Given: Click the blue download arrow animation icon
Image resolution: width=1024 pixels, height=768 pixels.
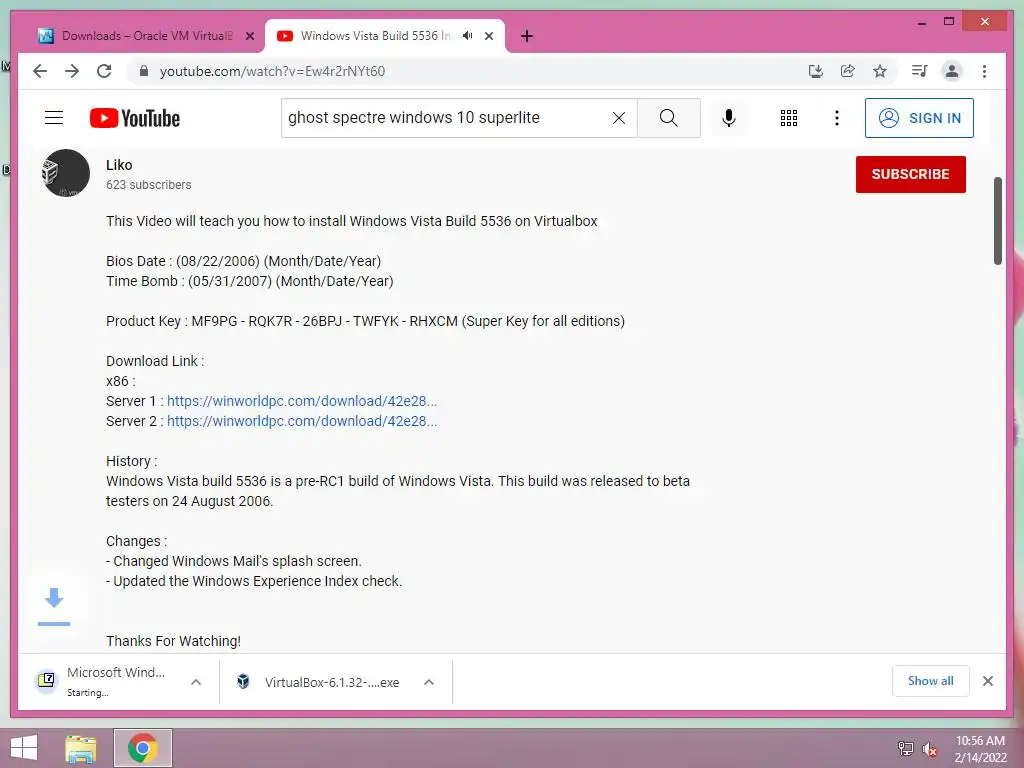Looking at the screenshot, I should pyautogui.click(x=54, y=606).
